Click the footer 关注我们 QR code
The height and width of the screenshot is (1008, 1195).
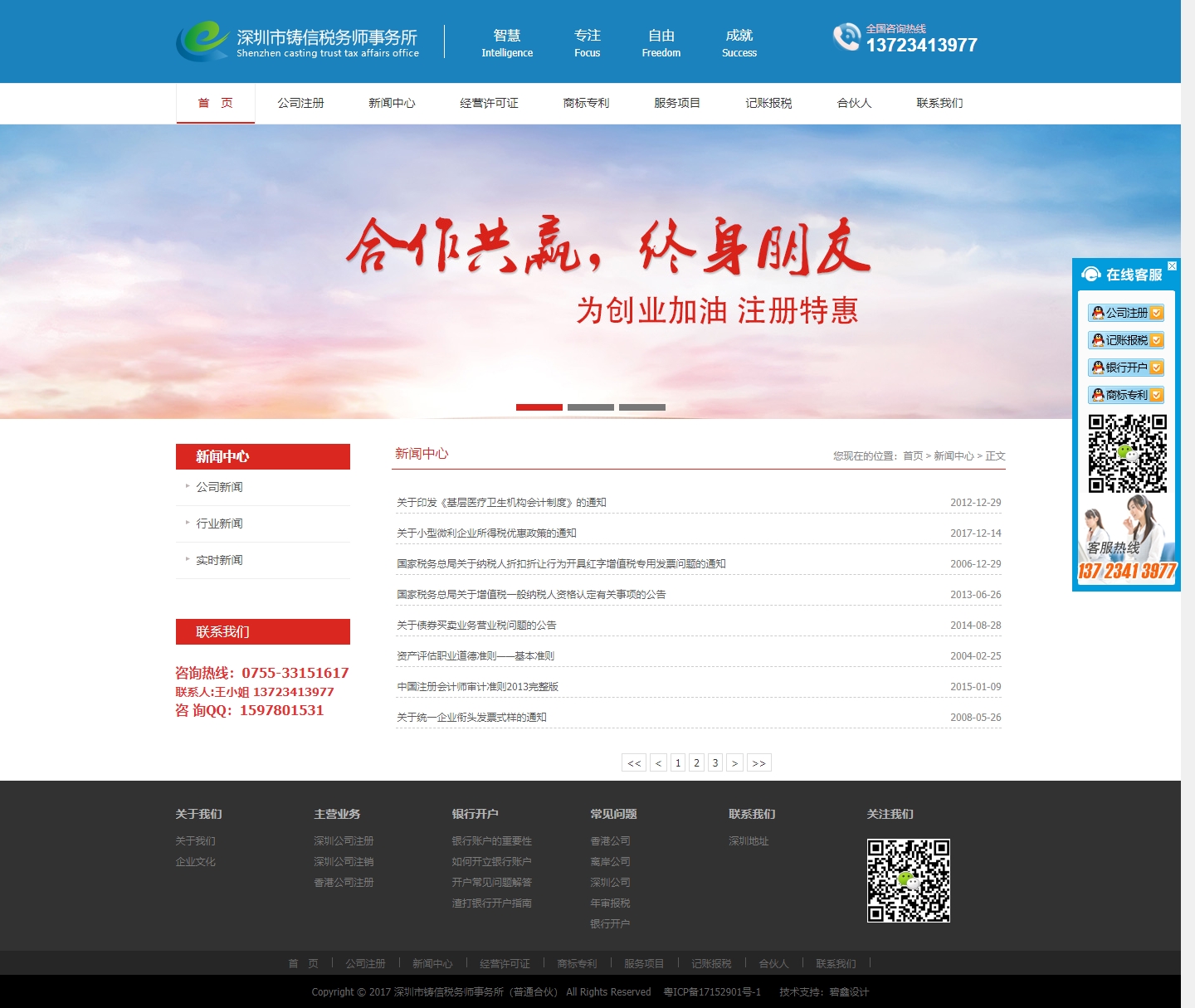coord(908,880)
